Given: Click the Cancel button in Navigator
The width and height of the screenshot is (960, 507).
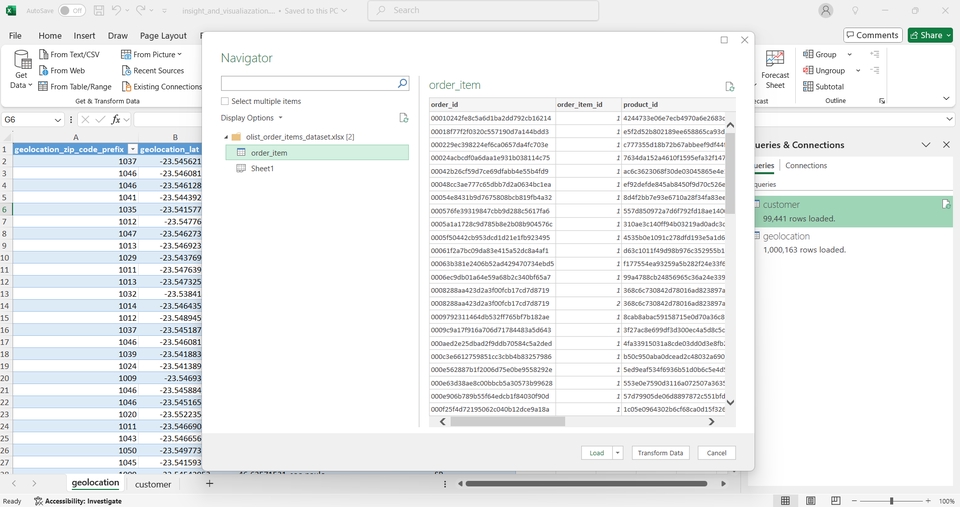Looking at the screenshot, I should (716, 453).
